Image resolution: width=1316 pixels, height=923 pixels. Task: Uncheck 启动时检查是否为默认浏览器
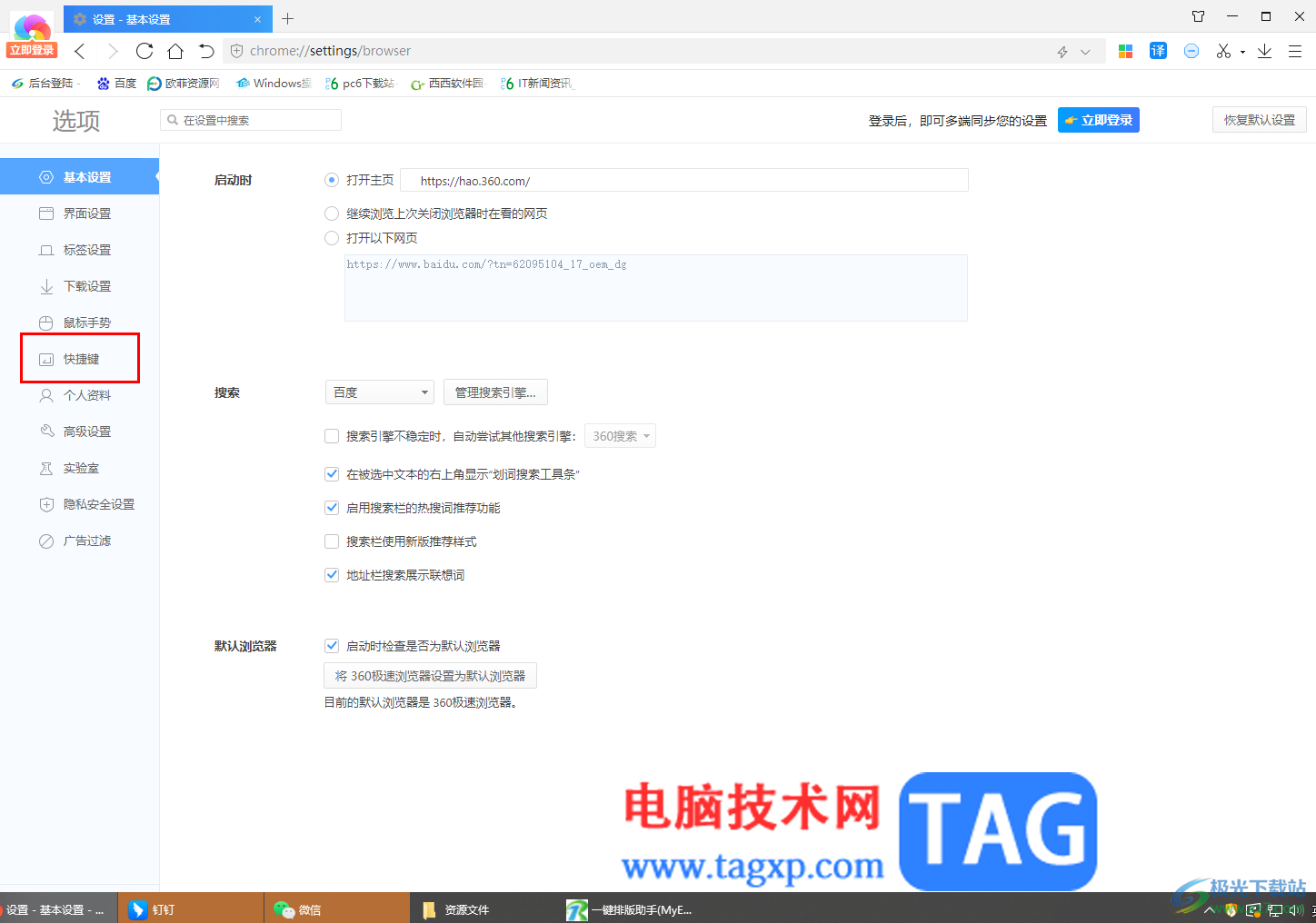coord(332,646)
